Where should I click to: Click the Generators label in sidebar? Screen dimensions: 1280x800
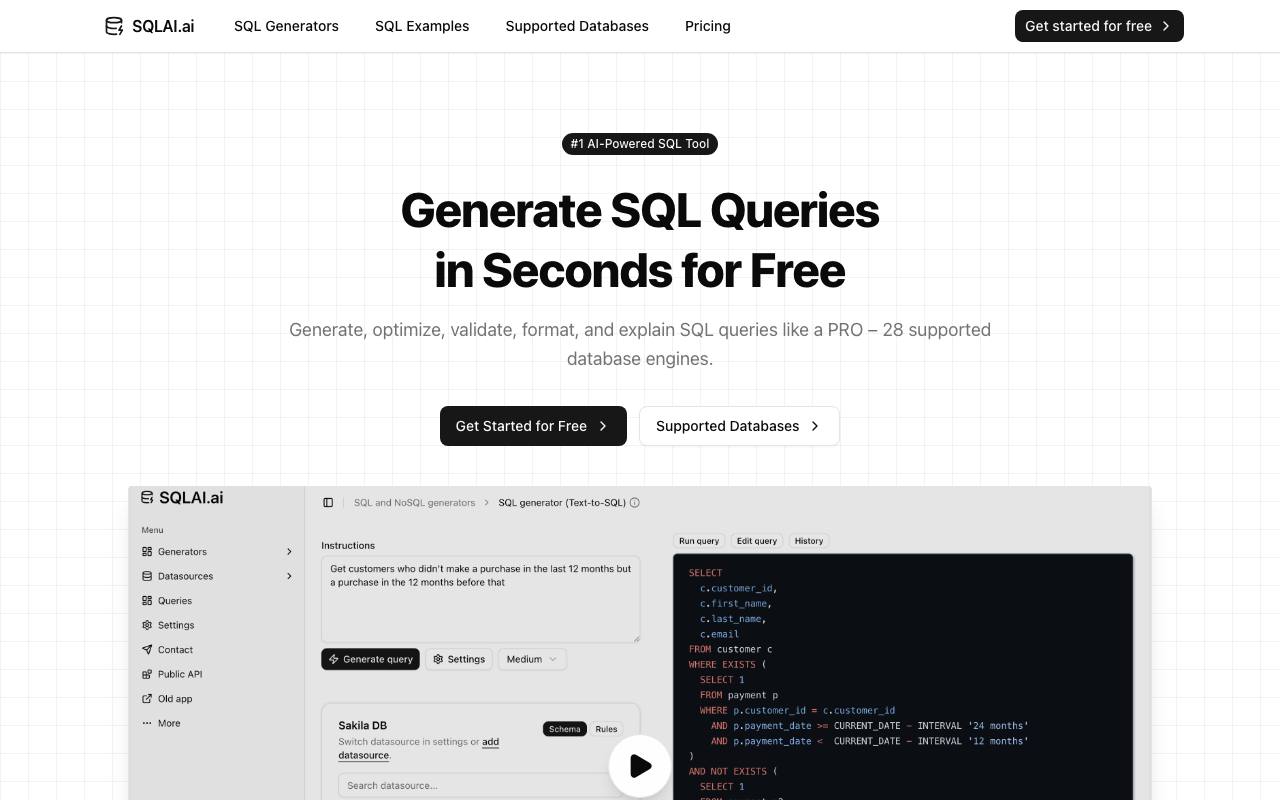[x=182, y=552]
